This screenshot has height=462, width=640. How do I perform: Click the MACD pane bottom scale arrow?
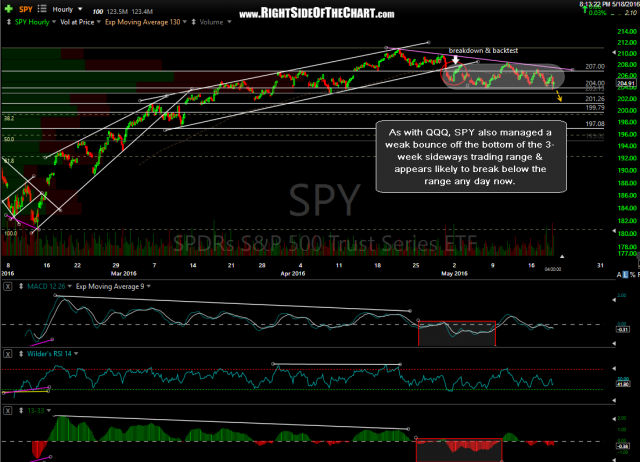(614, 344)
